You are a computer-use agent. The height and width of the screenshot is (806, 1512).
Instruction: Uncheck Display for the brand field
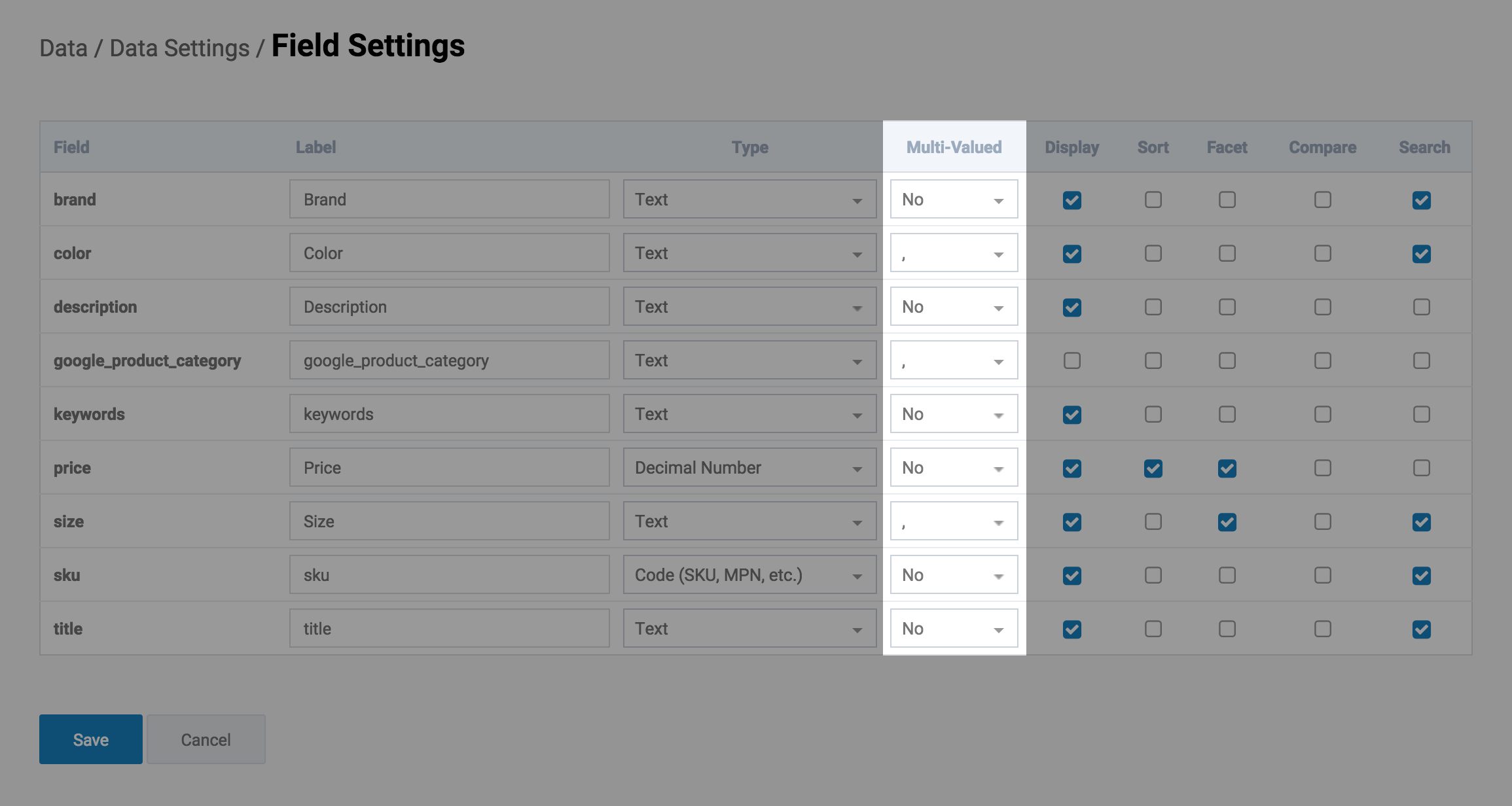point(1072,200)
